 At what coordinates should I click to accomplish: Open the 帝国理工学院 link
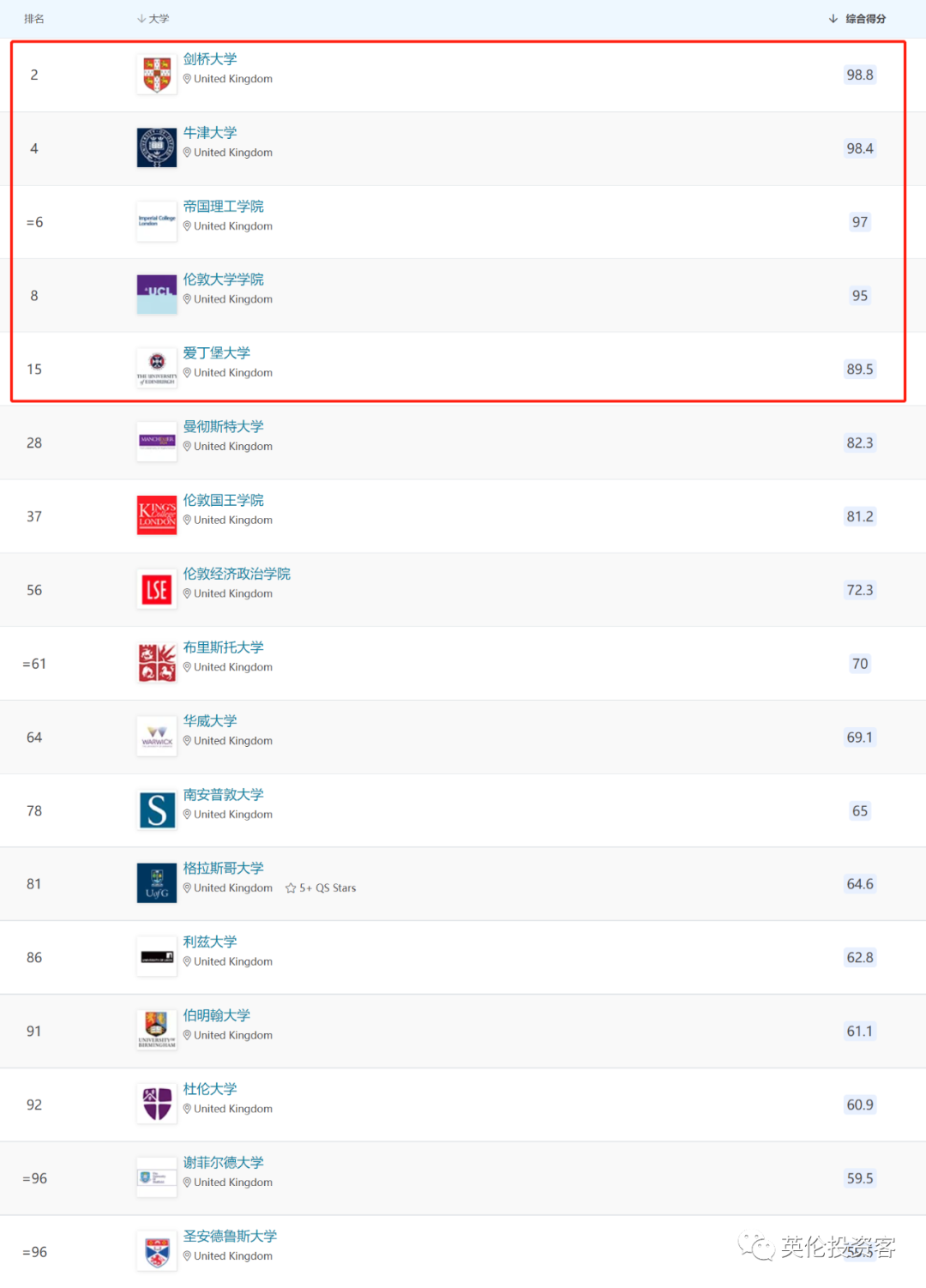224,207
